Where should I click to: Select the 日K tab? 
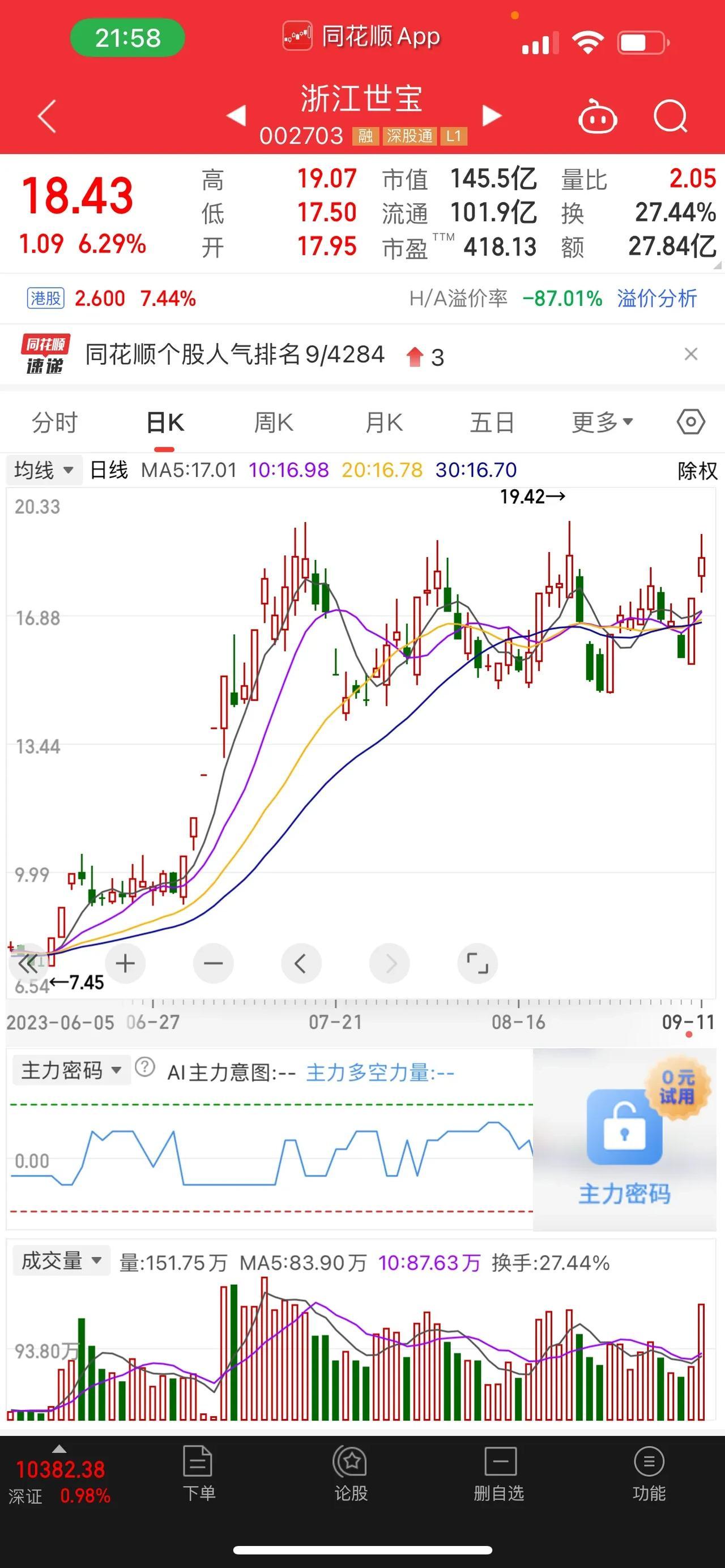coord(165,422)
